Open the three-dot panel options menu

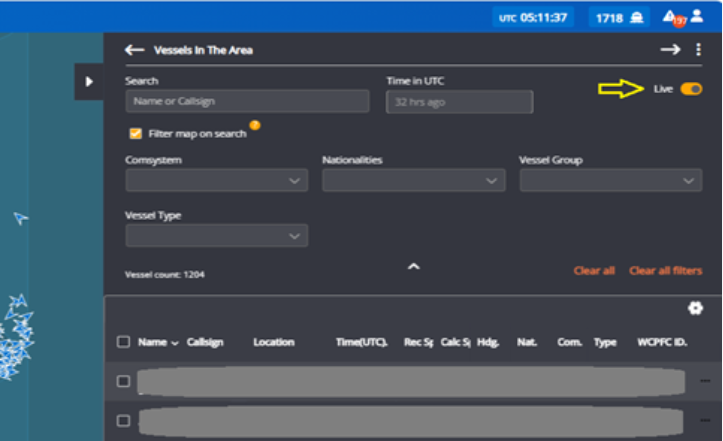699,49
